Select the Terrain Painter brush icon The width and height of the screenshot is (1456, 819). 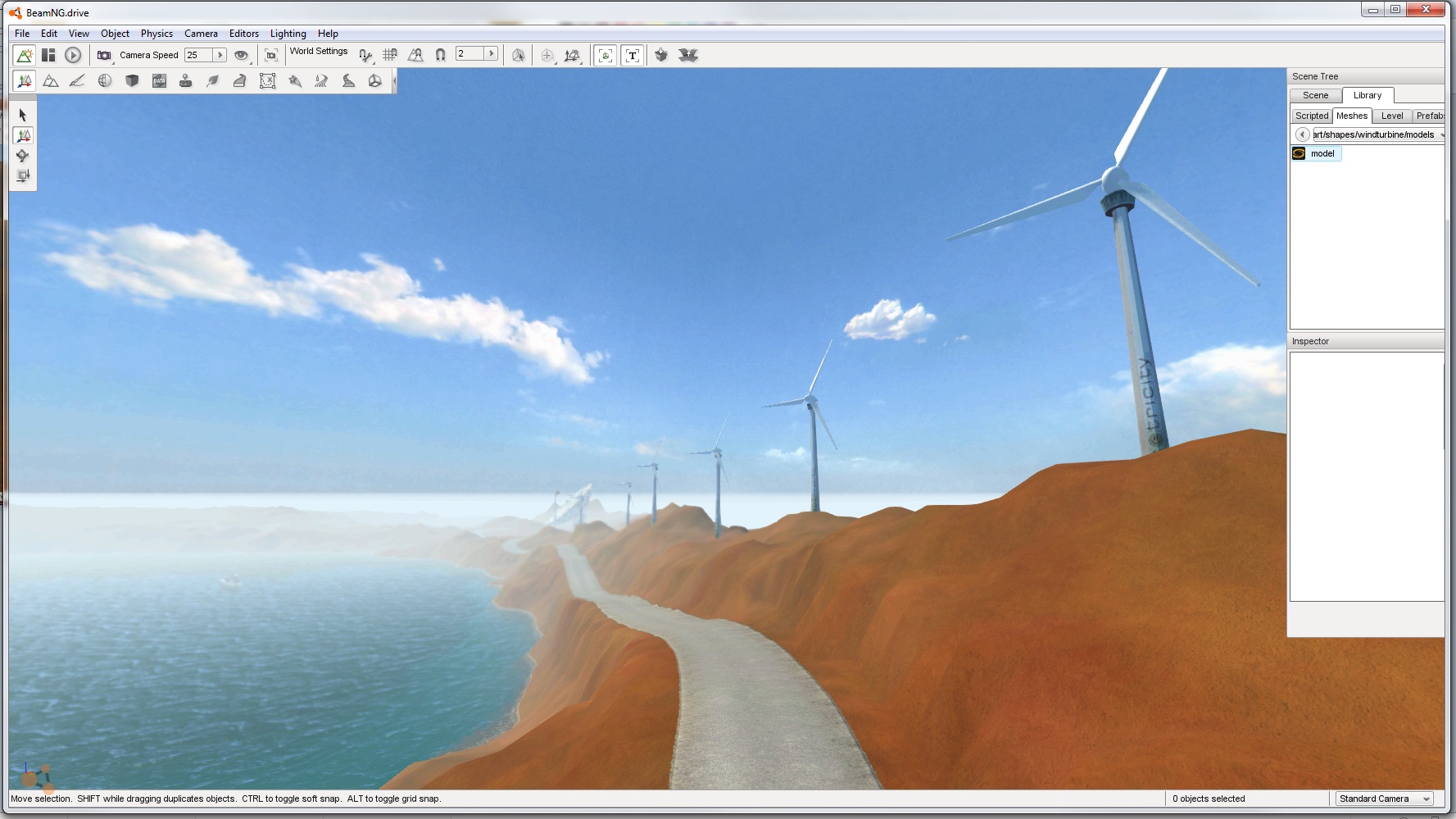[77, 80]
